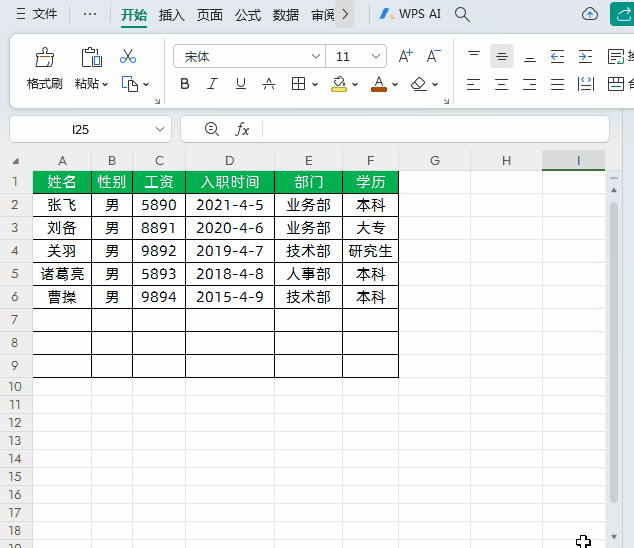This screenshot has height=548, width=634.
Task: Toggle Bold formatting
Action: pyautogui.click(x=185, y=84)
